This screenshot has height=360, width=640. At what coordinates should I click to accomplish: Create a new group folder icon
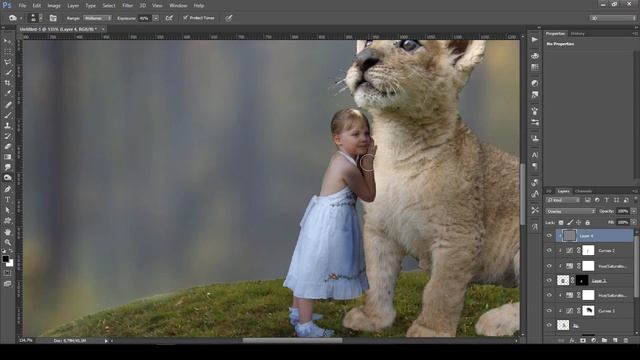[x=604, y=340]
